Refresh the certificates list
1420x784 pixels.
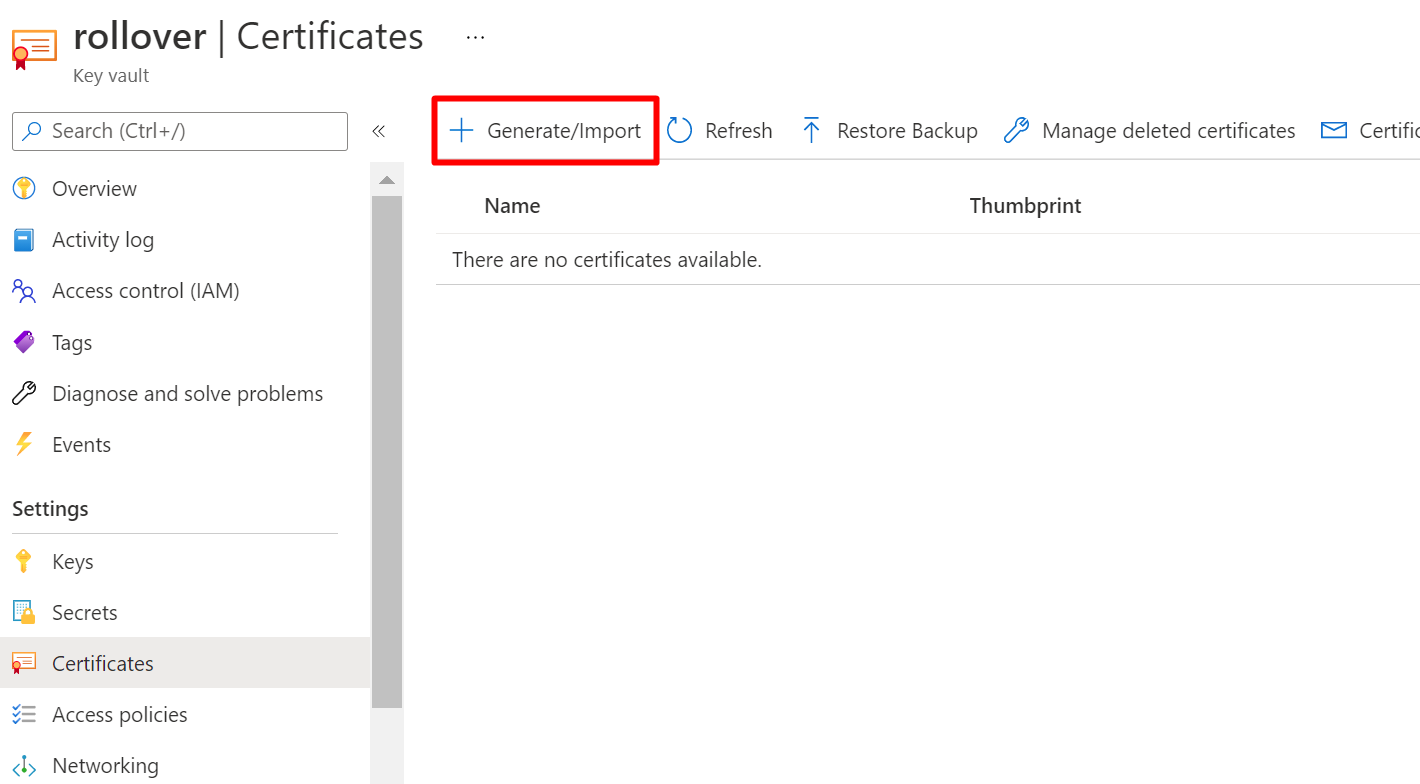[x=719, y=130]
